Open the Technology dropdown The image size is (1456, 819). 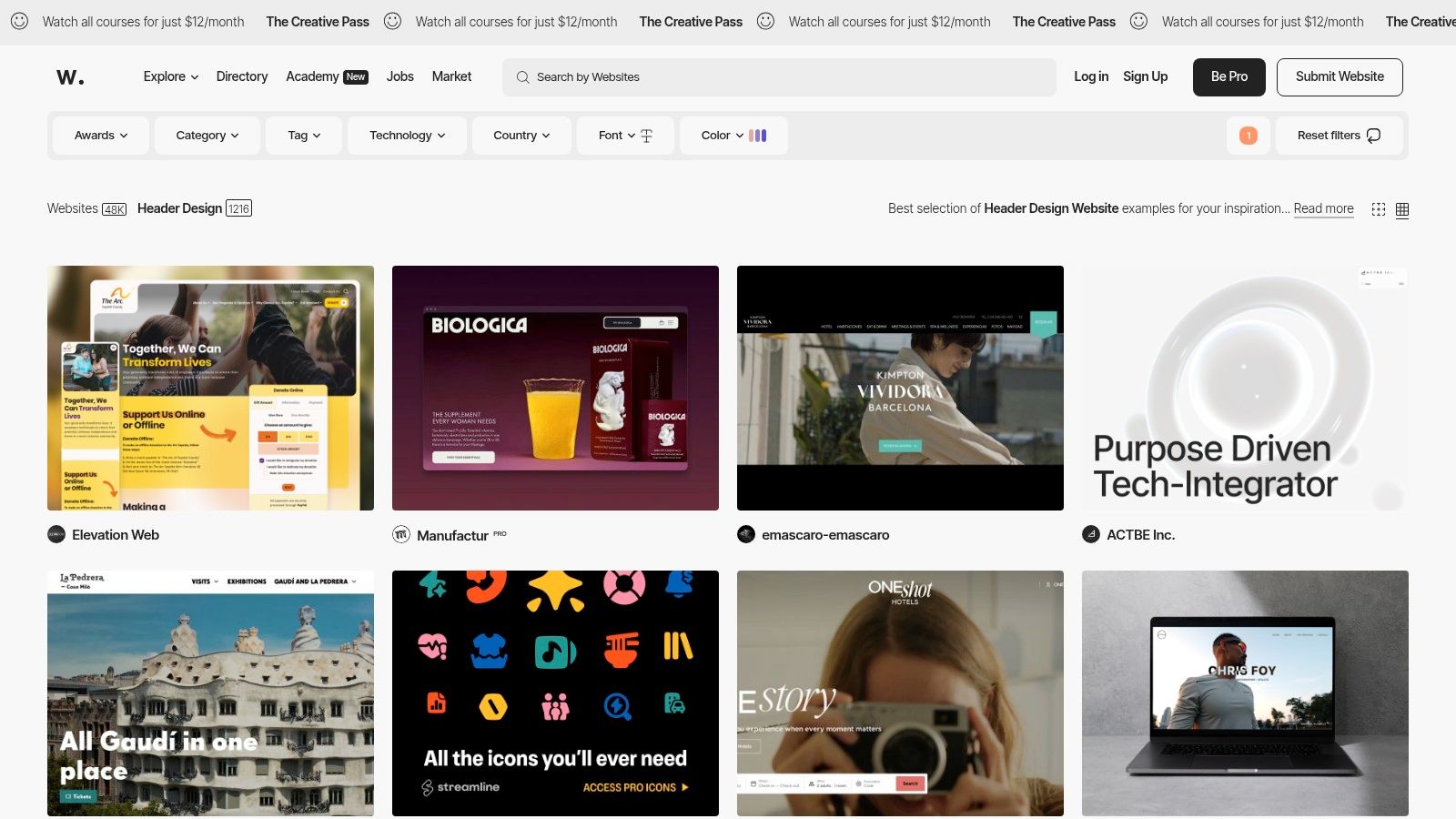[x=406, y=135]
